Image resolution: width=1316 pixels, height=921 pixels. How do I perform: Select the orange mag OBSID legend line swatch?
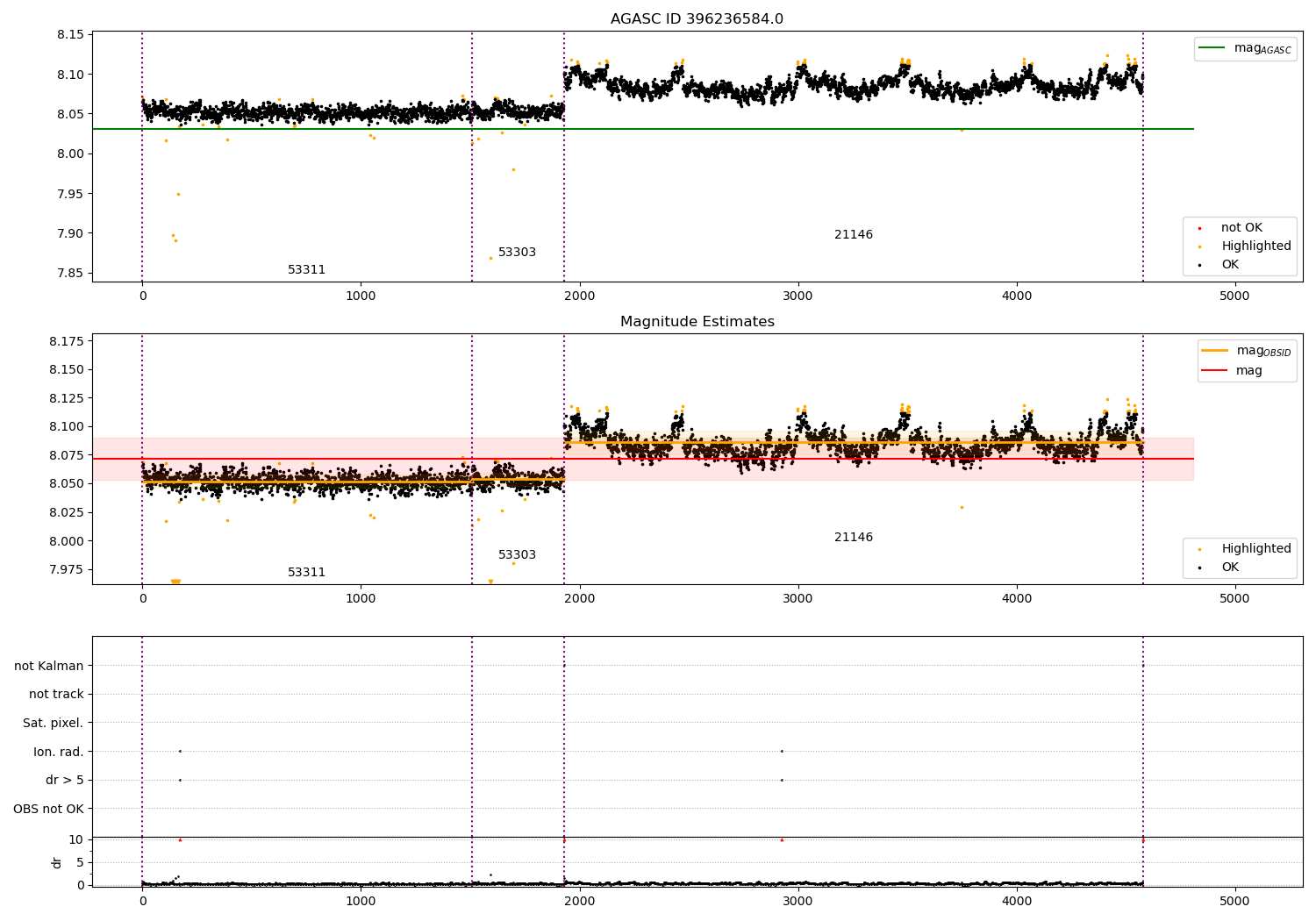tap(1215, 351)
